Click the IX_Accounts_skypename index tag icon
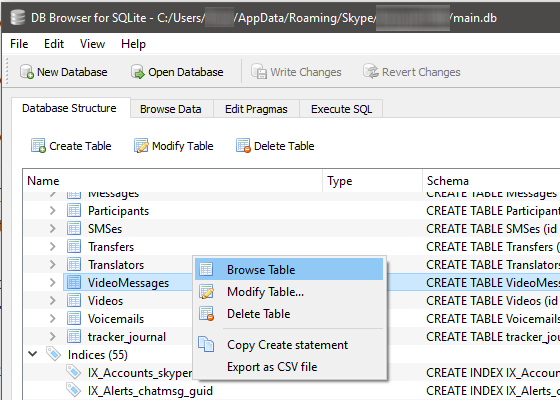 click(74, 372)
